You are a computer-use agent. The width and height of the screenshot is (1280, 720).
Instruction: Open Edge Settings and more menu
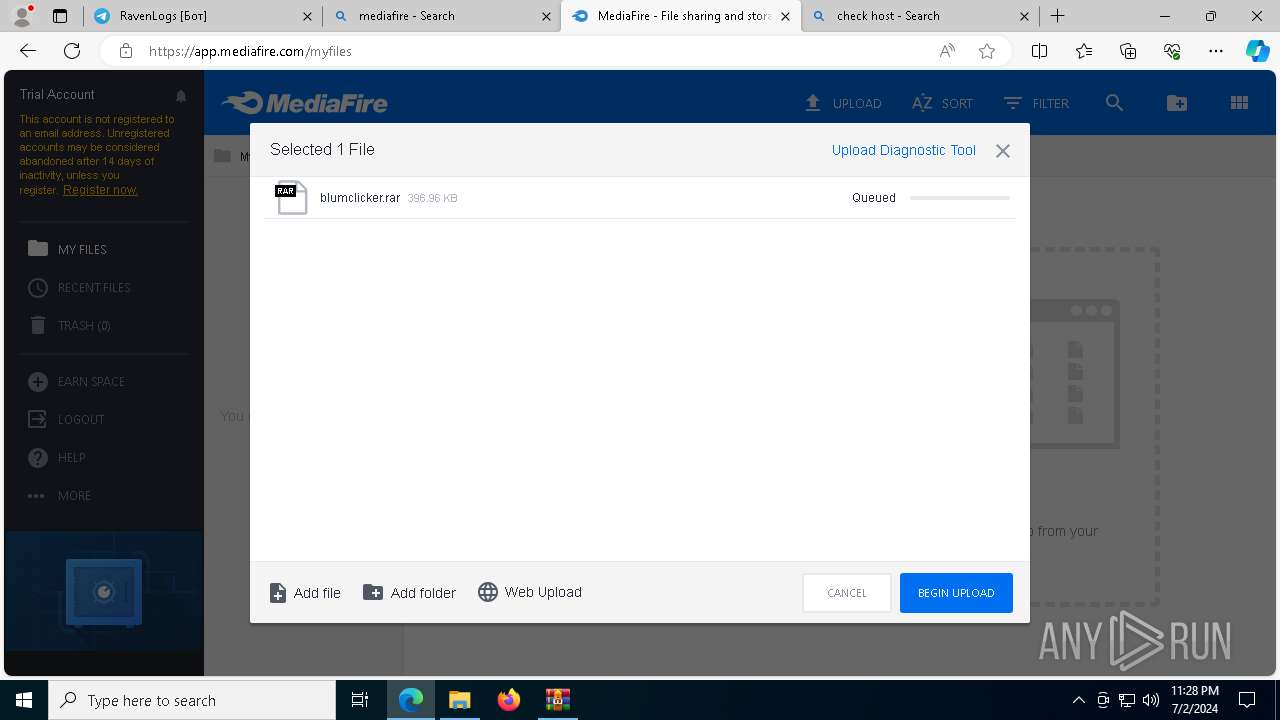click(1216, 51)
